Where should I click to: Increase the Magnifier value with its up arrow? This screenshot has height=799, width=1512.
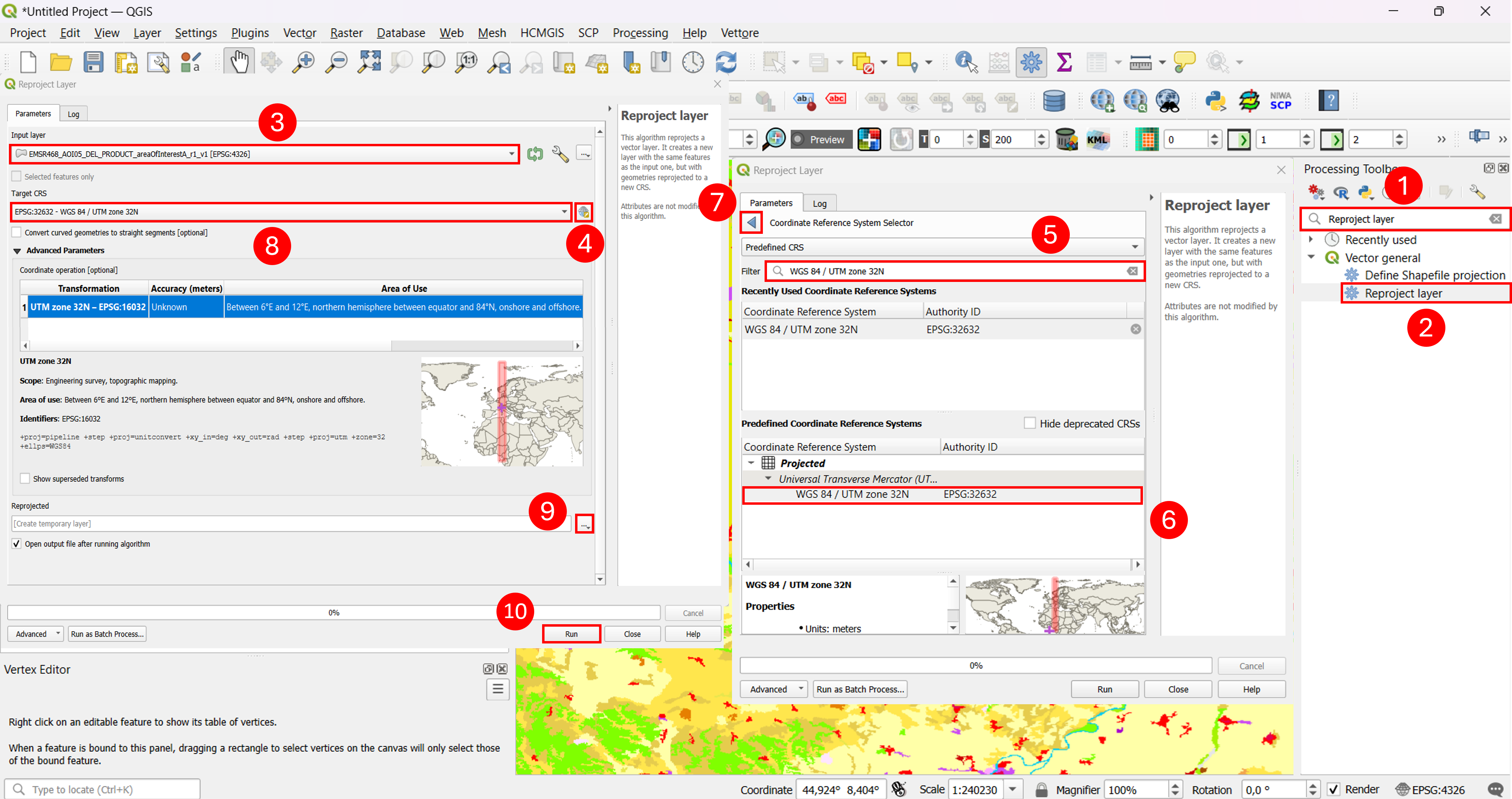1175,786
